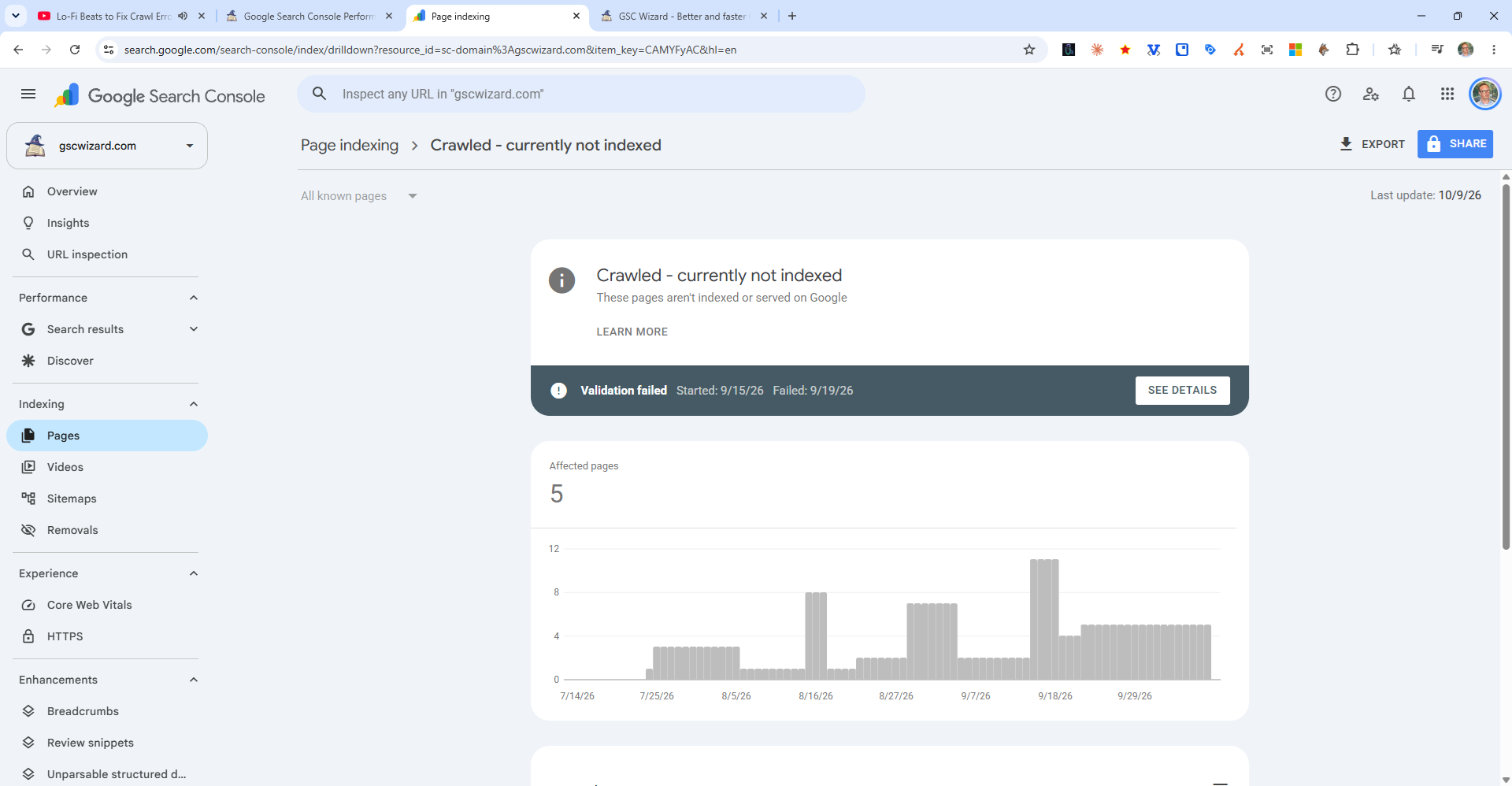The height and width of the screenshot is (786, 1512).
Task: Reload the current page
Action: 75,50
